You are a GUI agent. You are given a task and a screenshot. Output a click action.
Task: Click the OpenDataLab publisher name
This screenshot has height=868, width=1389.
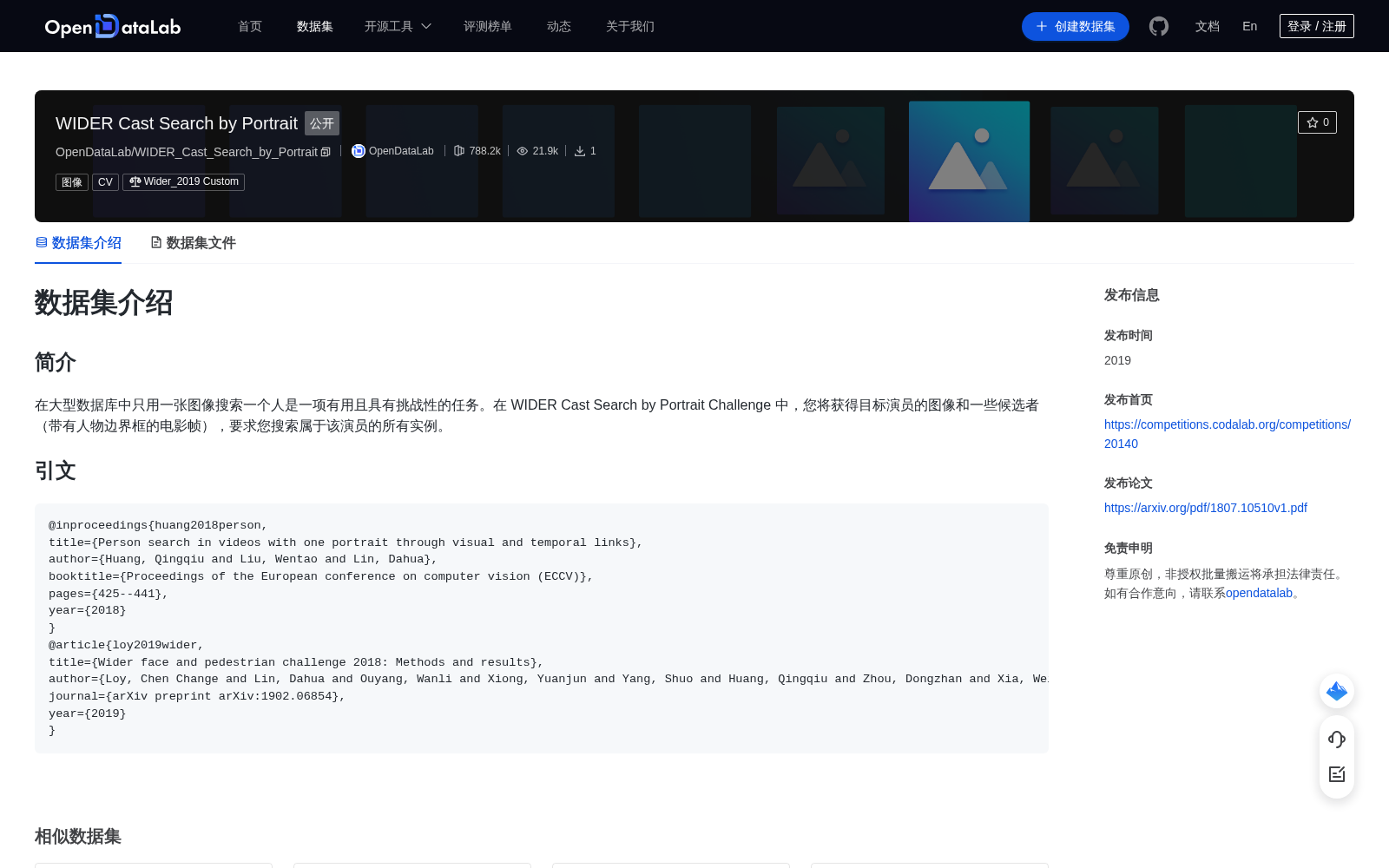pos(401,151)
